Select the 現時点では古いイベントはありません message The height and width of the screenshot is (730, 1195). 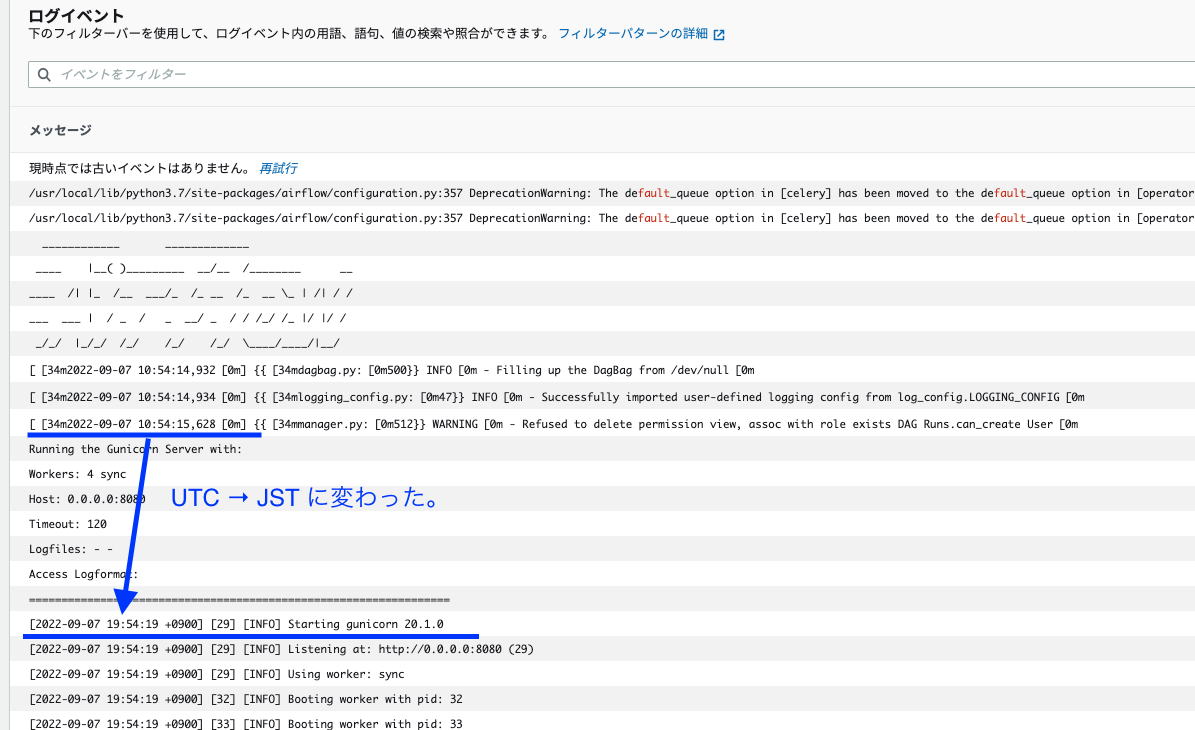(x=140, y=168)
